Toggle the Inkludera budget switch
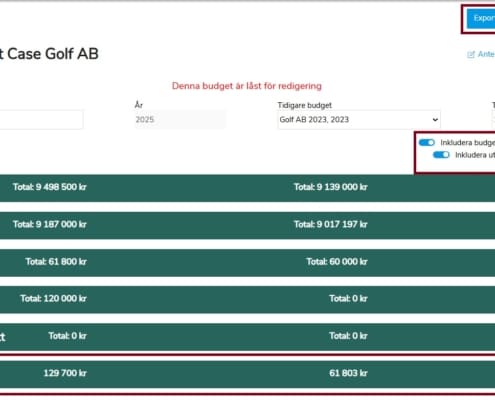This screenshot has height=400, width=495. pos(427,143)
